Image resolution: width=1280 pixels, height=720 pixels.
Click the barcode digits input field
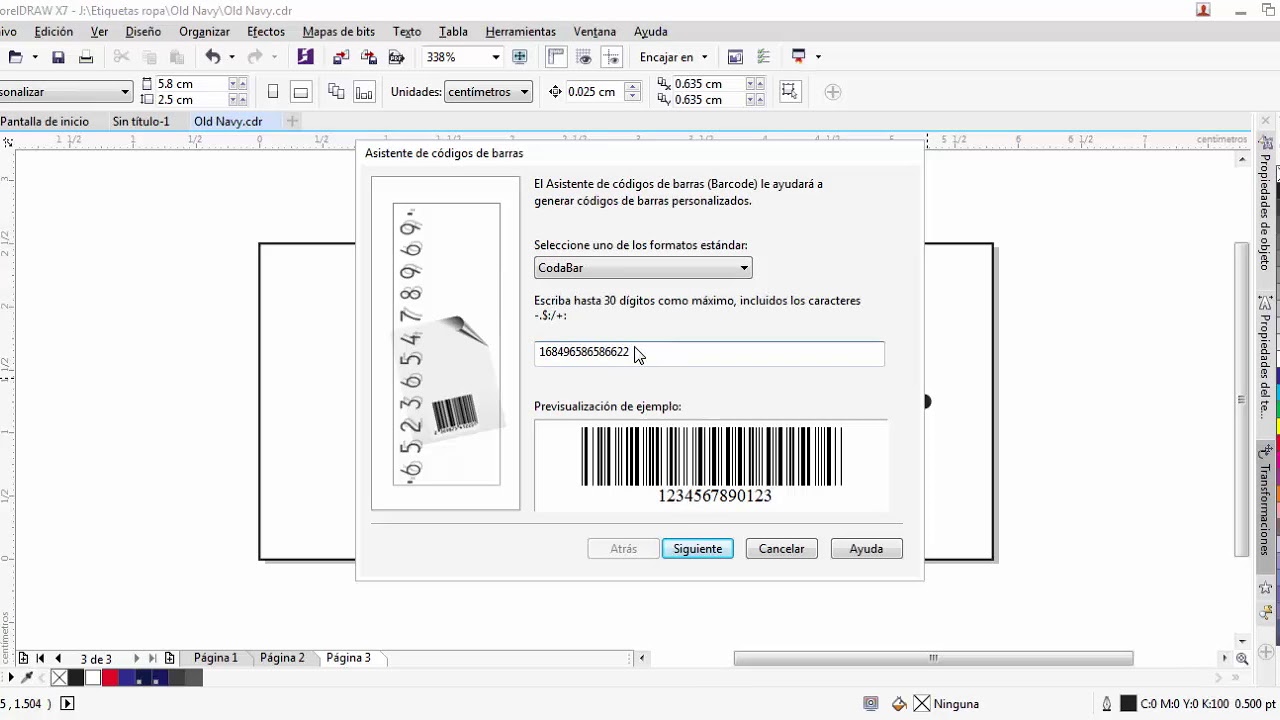click(709, 353)
